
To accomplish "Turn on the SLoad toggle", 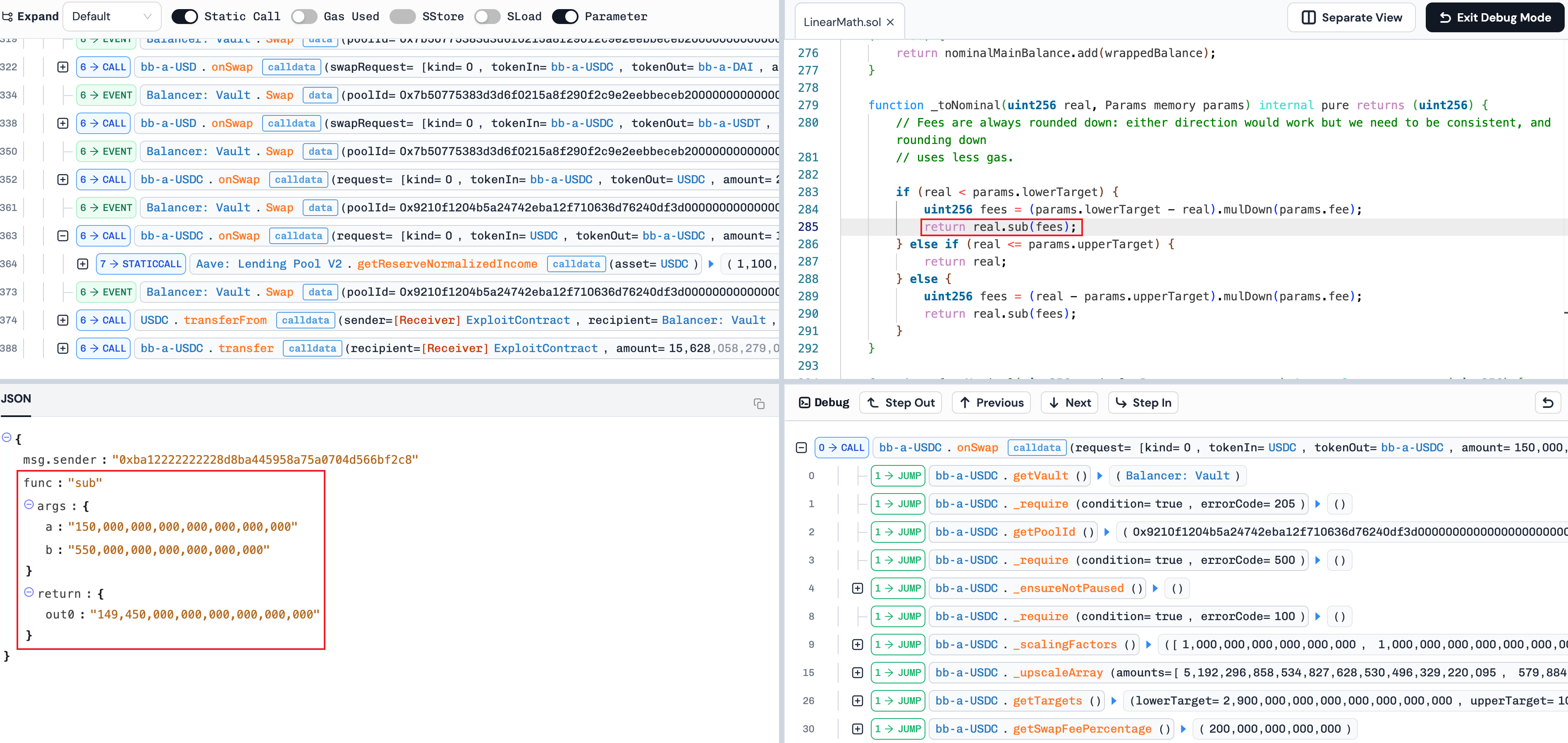I will (x=487, y=17).
